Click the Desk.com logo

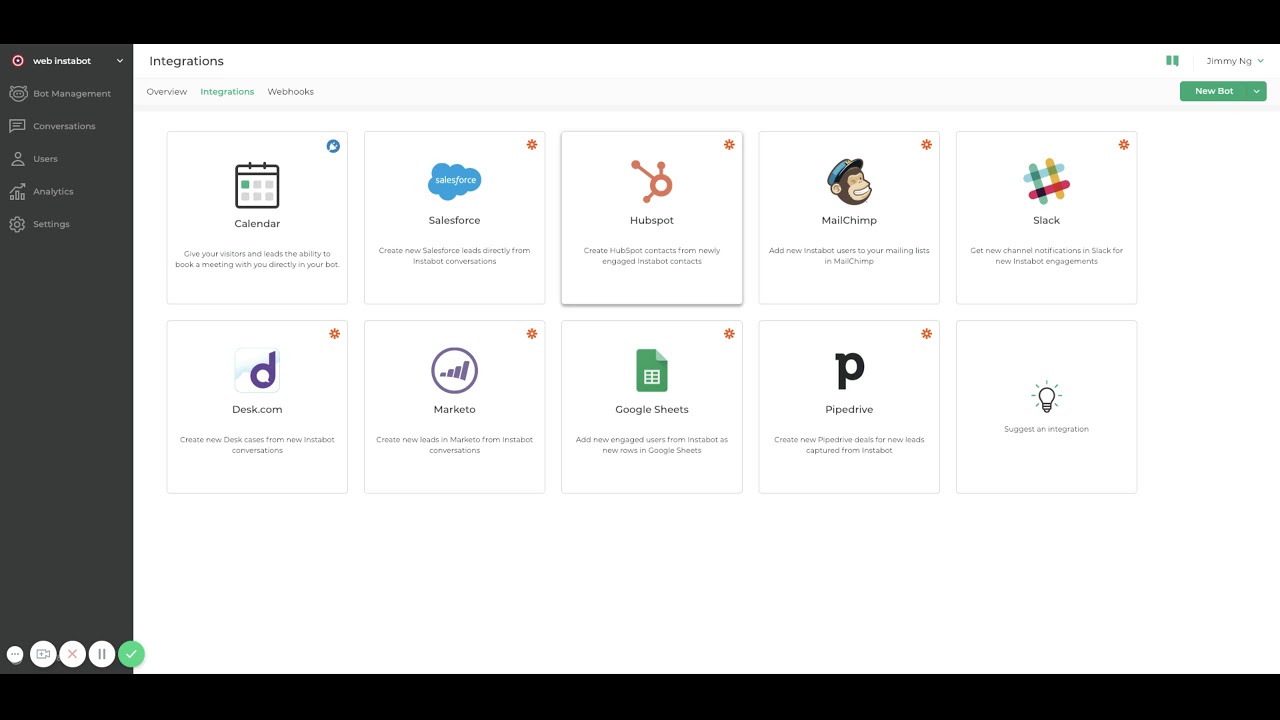click(257, 370)
